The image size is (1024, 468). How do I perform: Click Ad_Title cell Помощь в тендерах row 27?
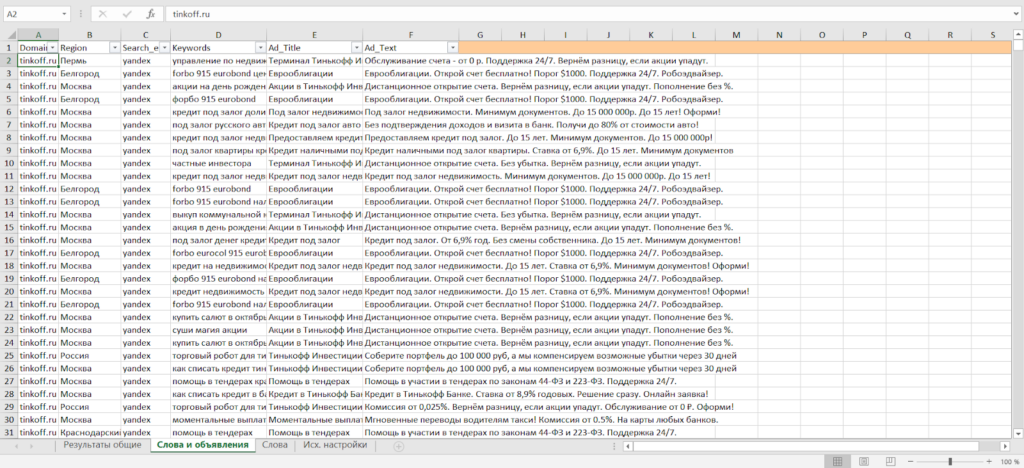(315, 381)
